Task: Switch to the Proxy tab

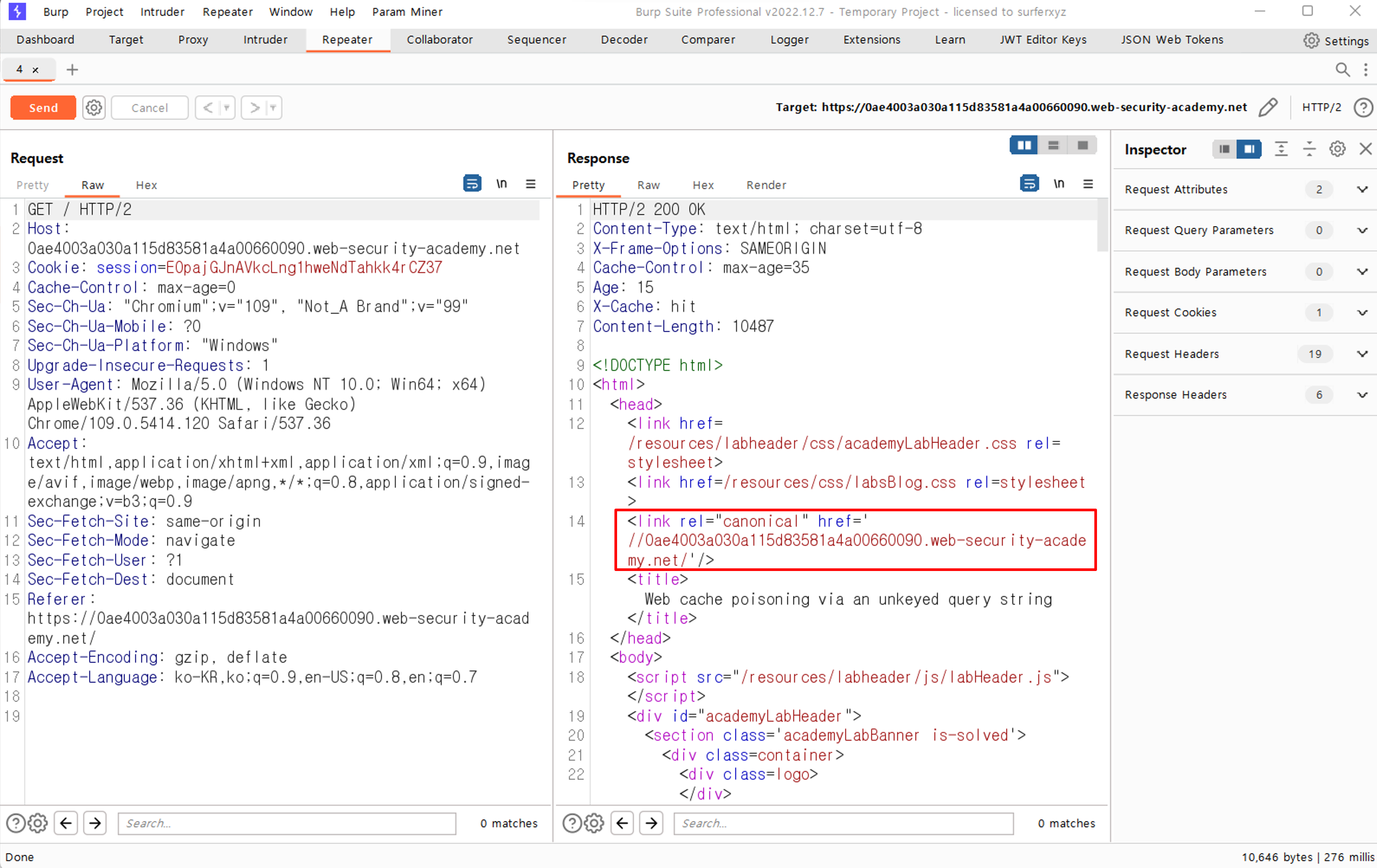Action: (193, 39)
